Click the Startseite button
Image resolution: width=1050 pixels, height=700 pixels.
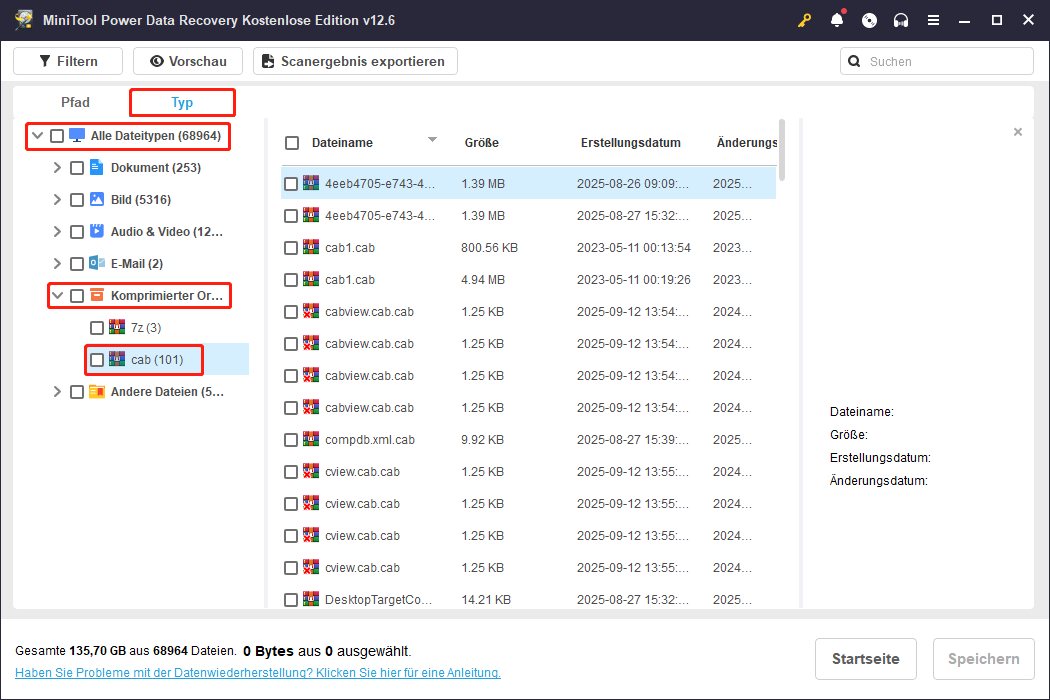[865, 659]
